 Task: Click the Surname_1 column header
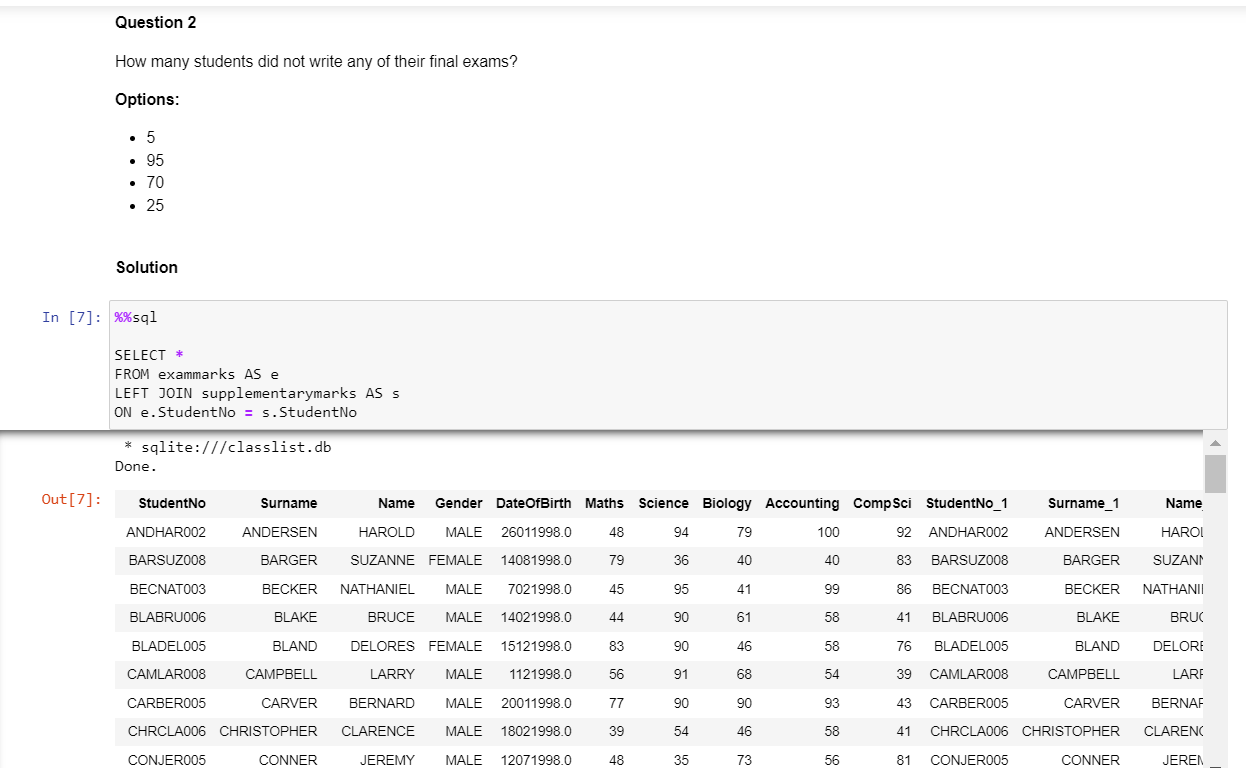pyautogui.click(x=1084, y=503)
